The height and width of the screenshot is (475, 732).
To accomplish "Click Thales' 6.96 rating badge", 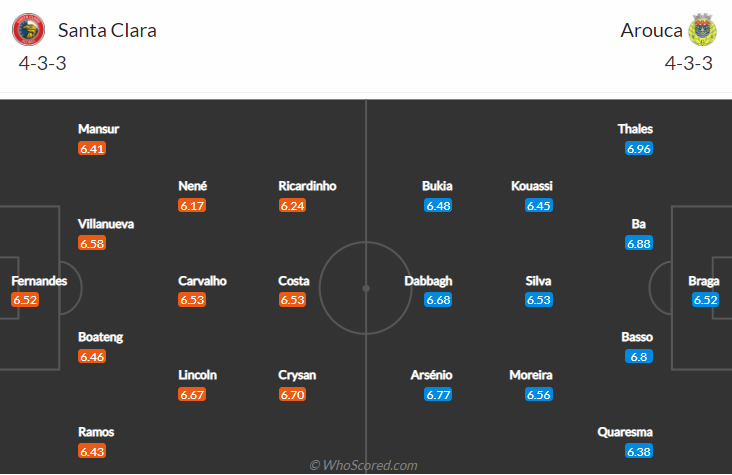I will (x=639, y=149).
